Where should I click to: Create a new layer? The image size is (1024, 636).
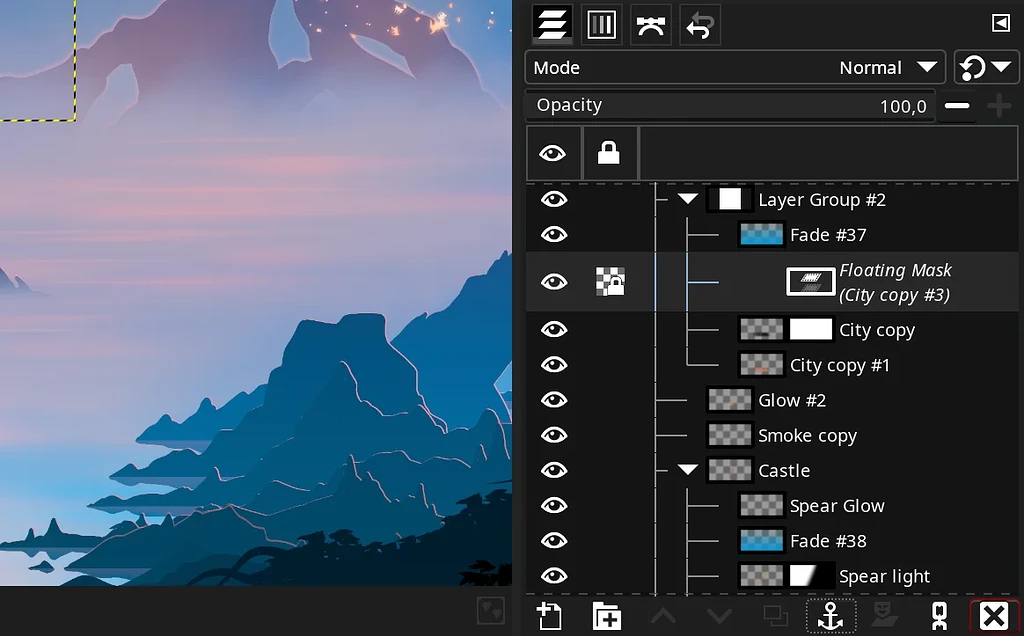549,616
